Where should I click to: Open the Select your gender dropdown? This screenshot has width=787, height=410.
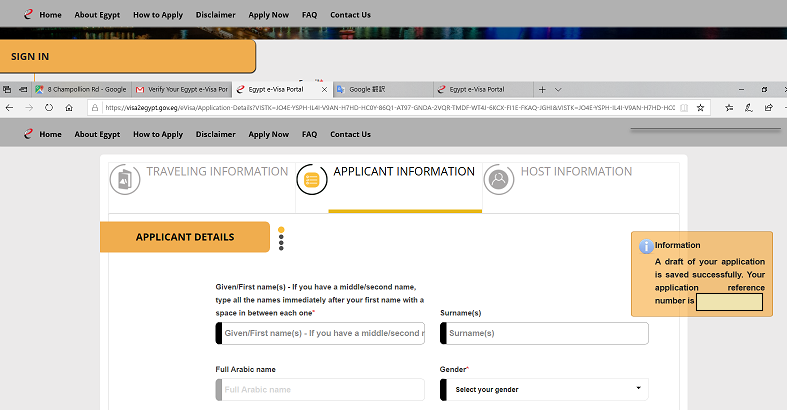coord(544,389)
